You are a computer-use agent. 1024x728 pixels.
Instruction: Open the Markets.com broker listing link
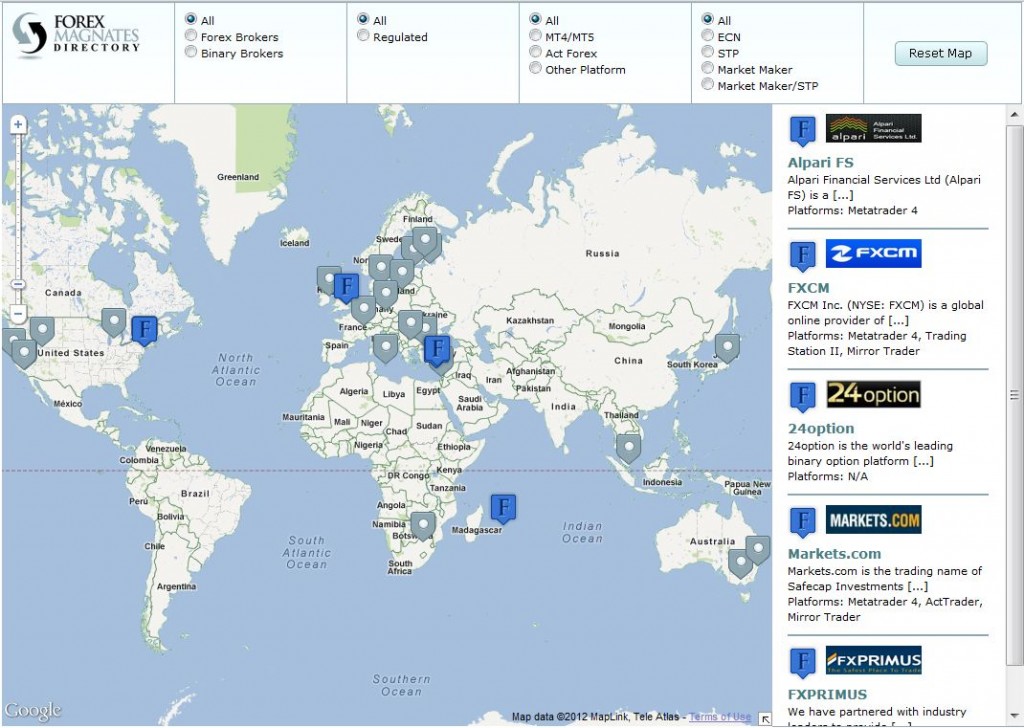click(834, 553)
